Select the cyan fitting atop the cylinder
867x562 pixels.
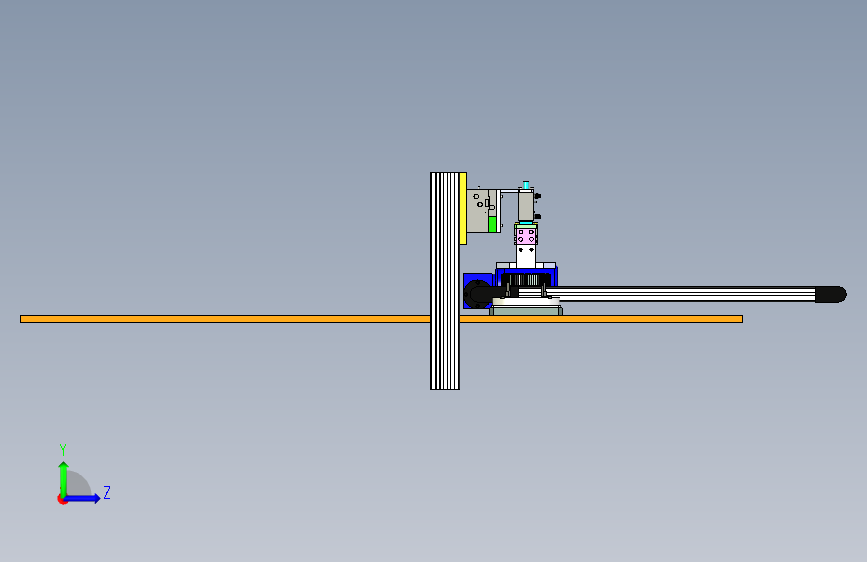526,185
